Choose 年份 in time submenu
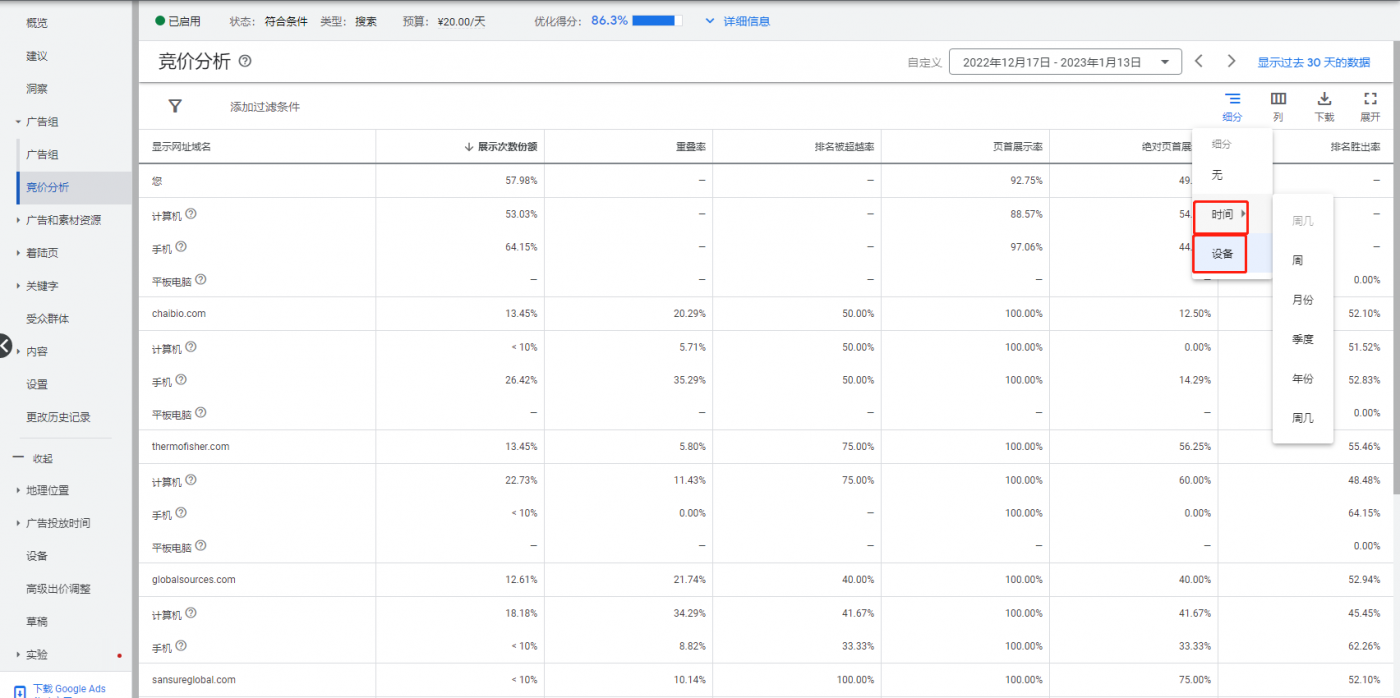1400x698 pixels. click(1302, 379)
